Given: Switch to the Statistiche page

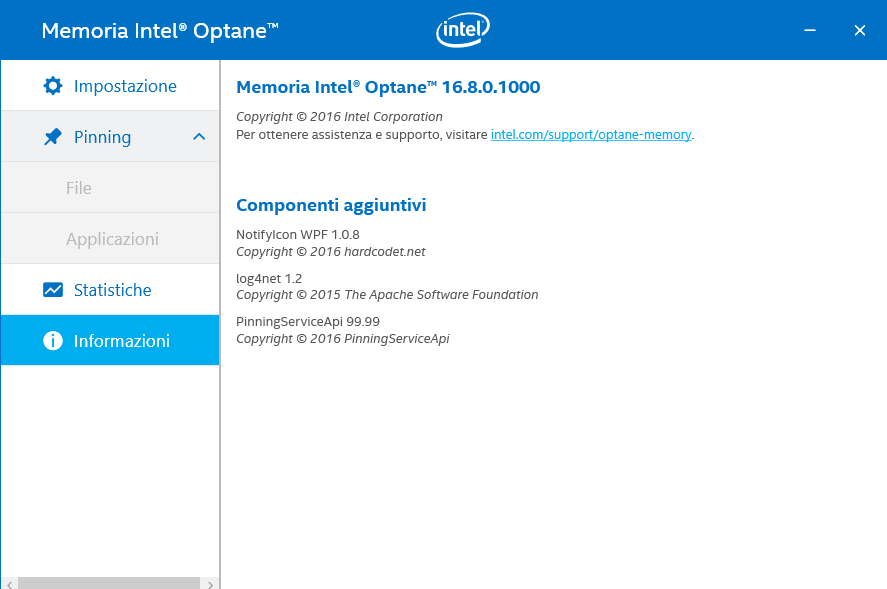Looking at the screenshot, I should [x=112, y=290].
